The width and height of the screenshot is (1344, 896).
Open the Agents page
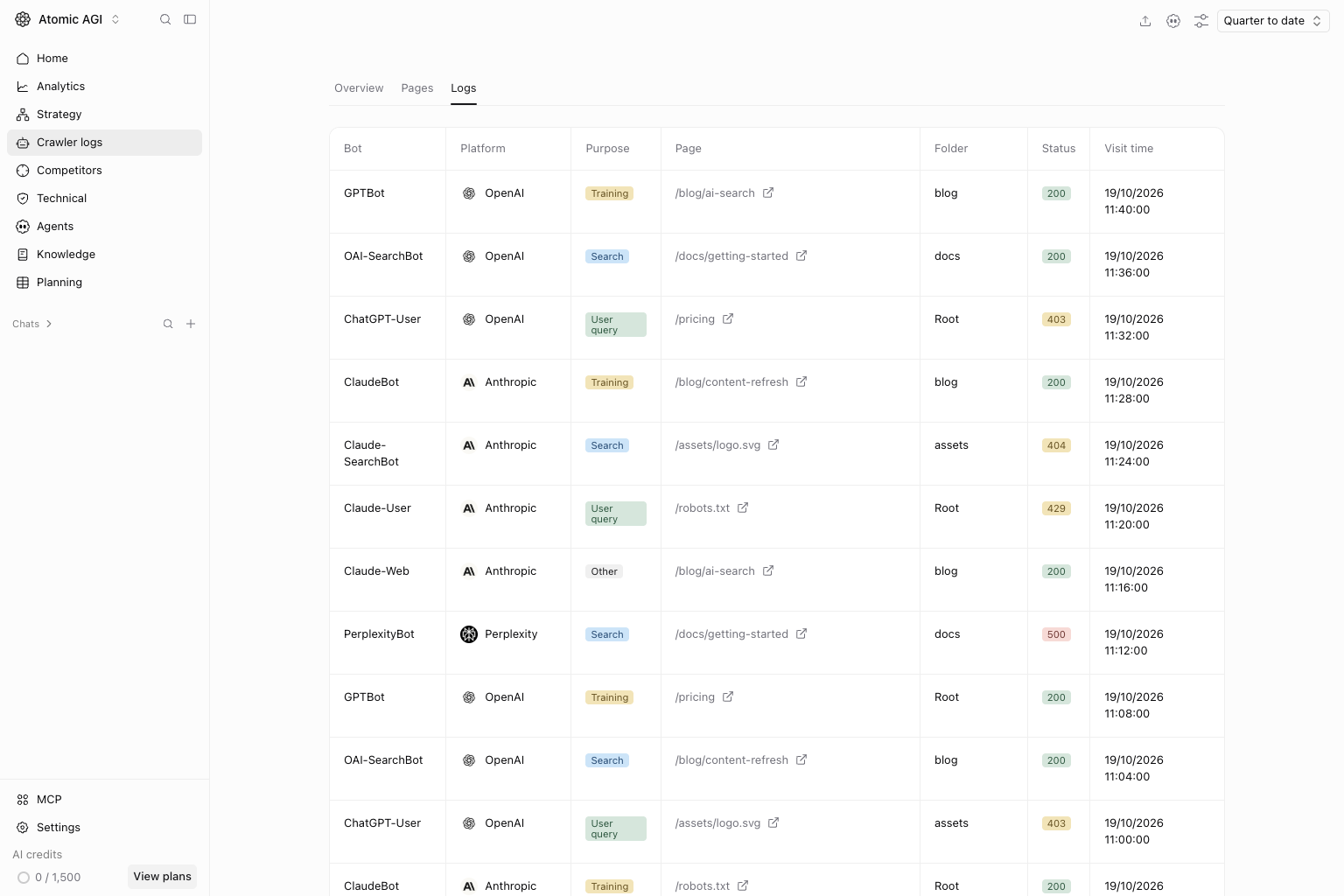[x=104, y=227]
